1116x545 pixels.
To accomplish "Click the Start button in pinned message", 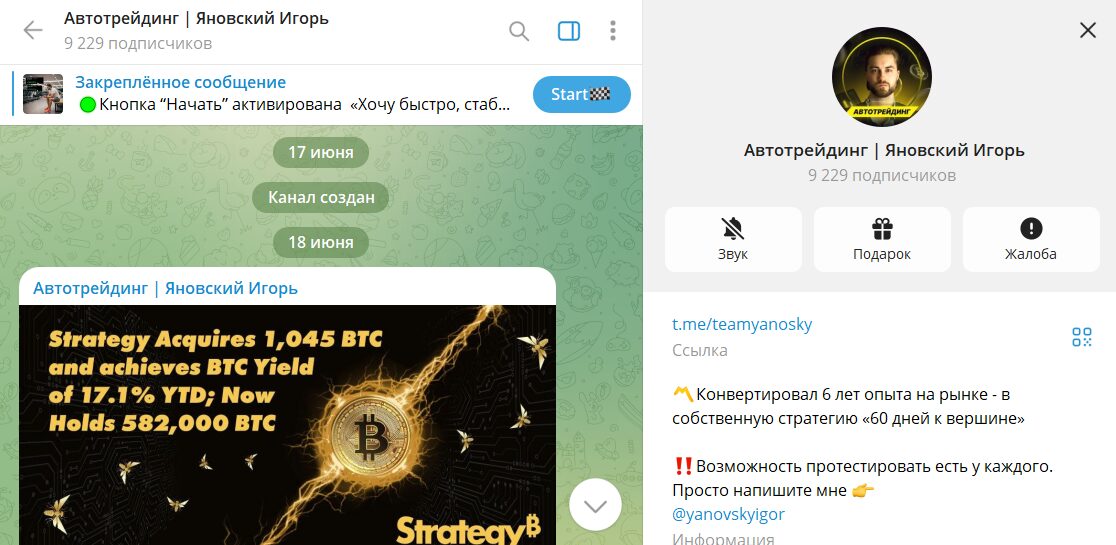I will [x=581, y=95].
